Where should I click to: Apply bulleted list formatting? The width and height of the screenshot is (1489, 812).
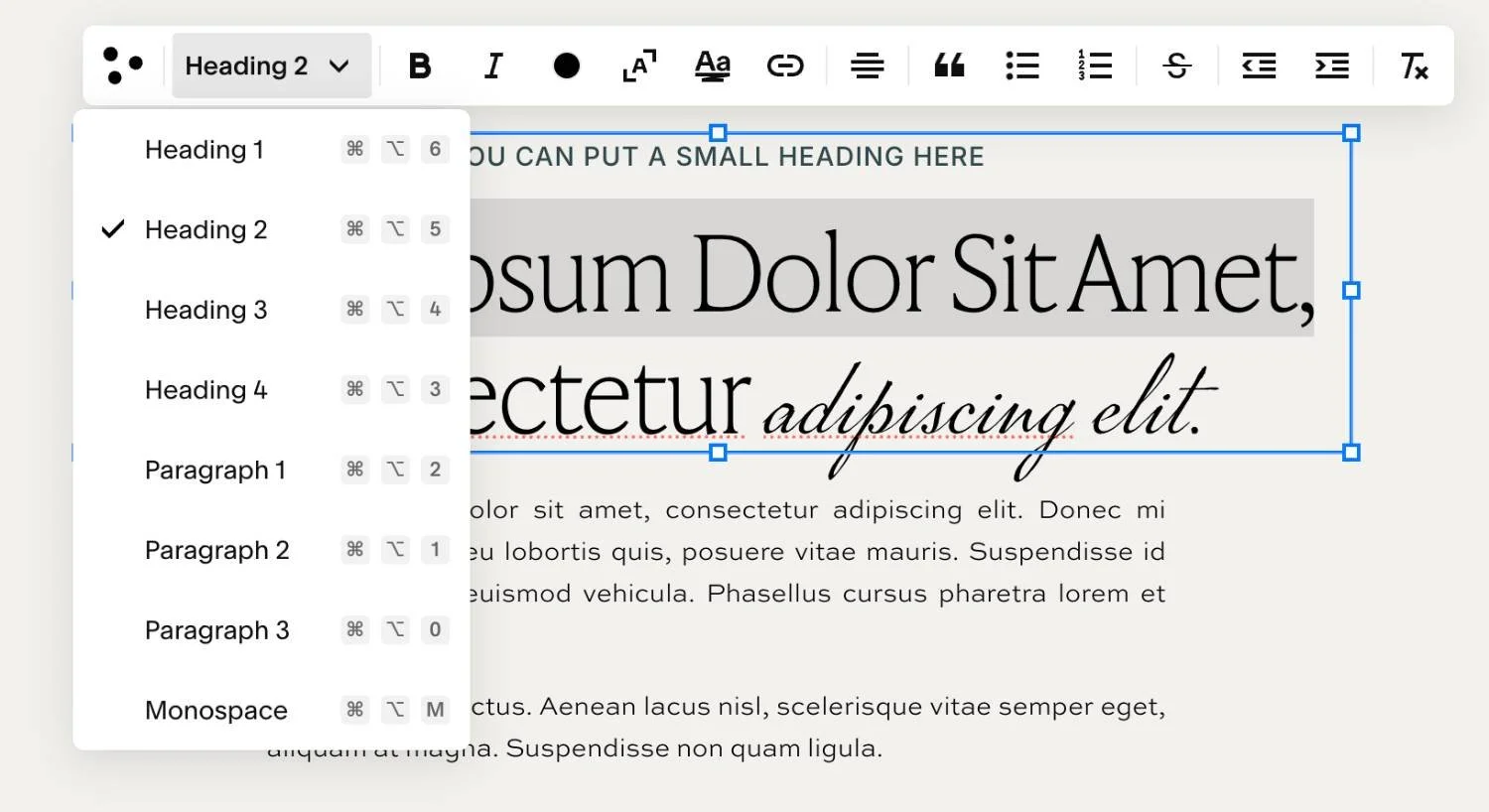click(x=1021, y=67)
